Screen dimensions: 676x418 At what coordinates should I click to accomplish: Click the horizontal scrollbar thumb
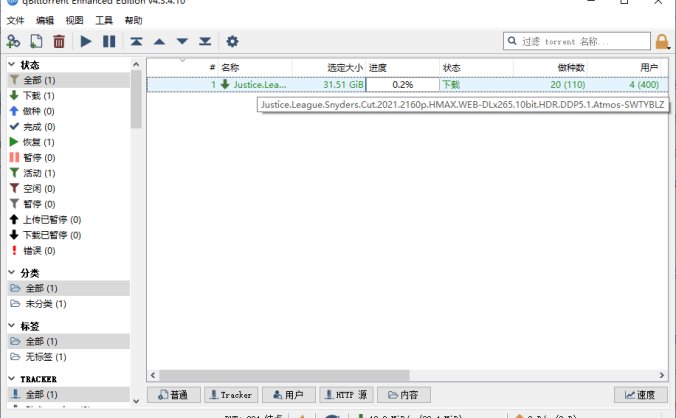point(284,375)
